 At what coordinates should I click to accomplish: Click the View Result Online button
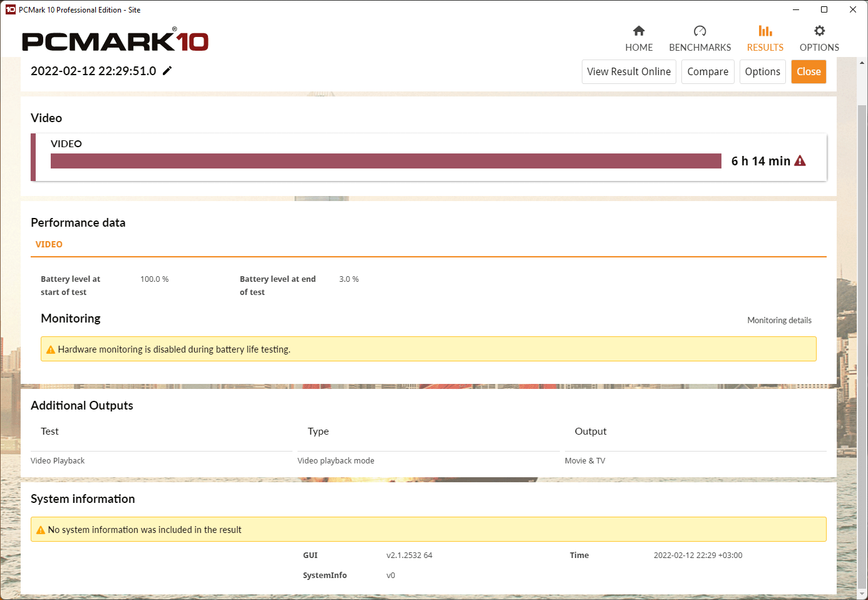pyautogui.click(x=629, y=71)
